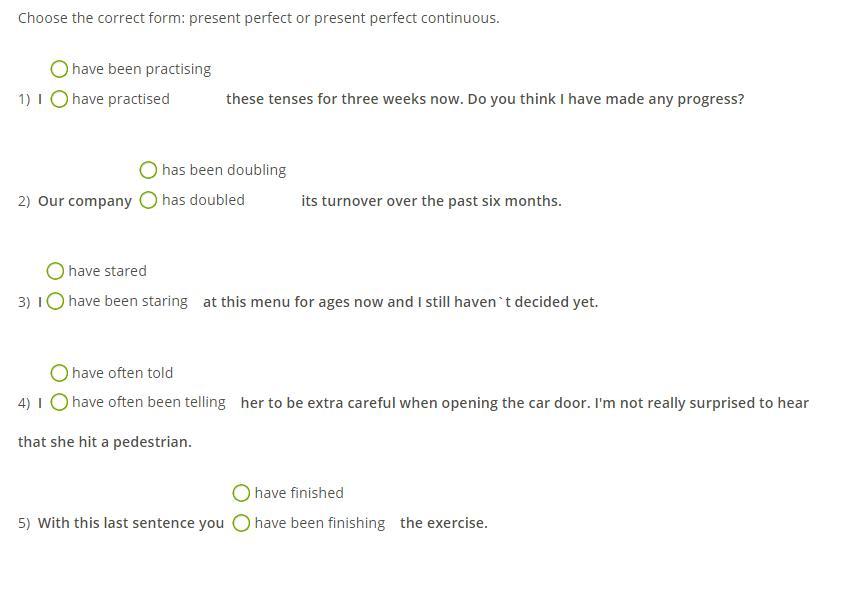Click the 'have finished' label text
Screen dimensions: 847x600
[299, 493]
